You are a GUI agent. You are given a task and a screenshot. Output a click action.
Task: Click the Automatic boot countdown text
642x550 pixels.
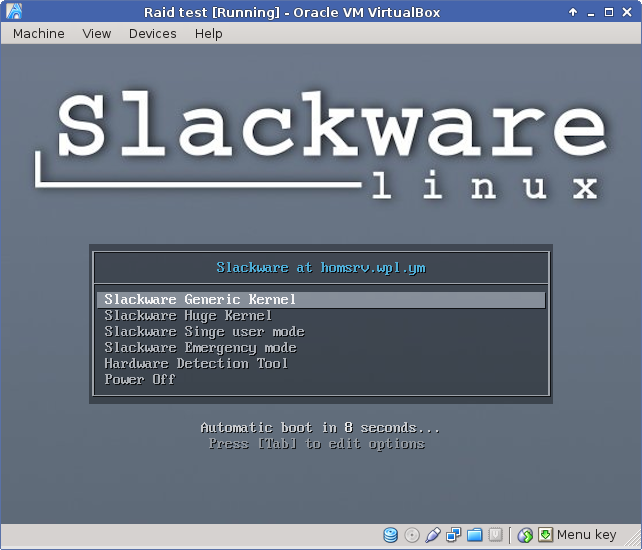click(320, 428)
